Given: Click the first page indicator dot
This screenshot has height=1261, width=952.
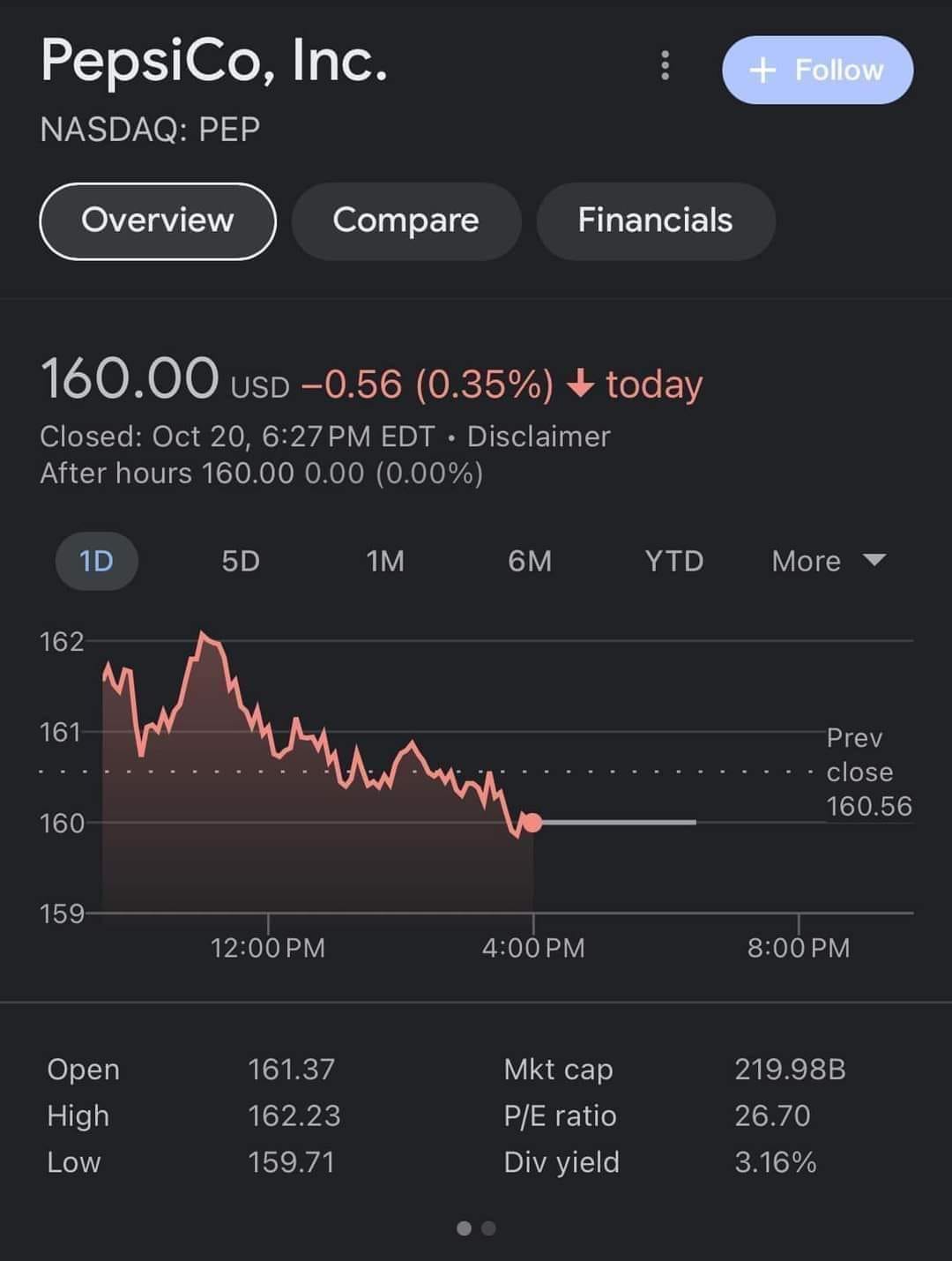Looking at the screenshot, I should click(x=464, y=1228).
